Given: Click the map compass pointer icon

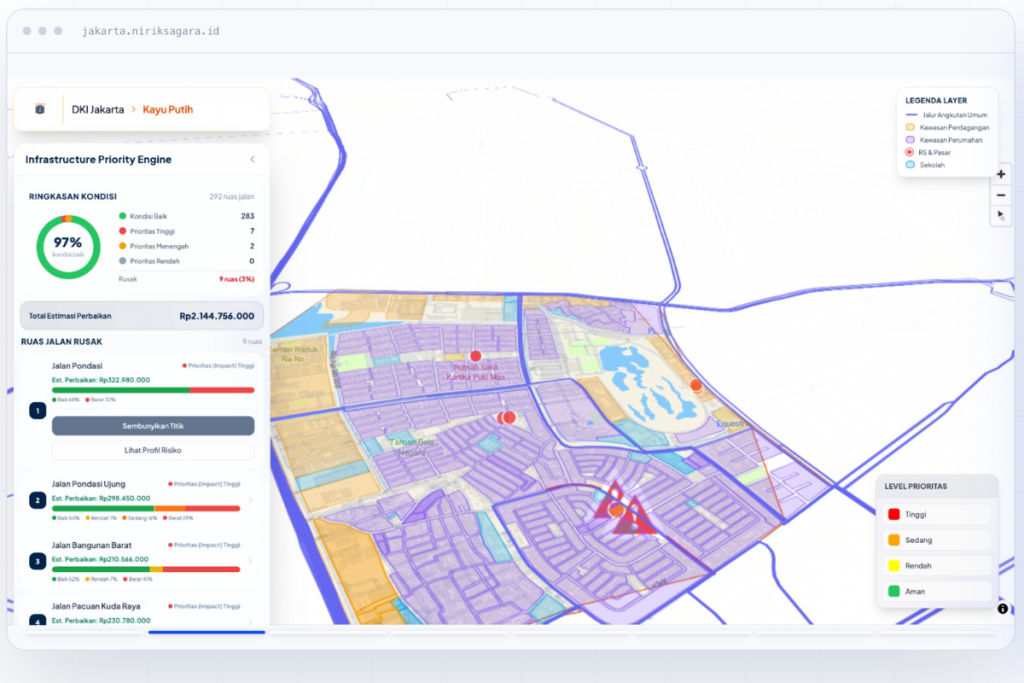Looking at the screenshot, I should pos(1000,215).
